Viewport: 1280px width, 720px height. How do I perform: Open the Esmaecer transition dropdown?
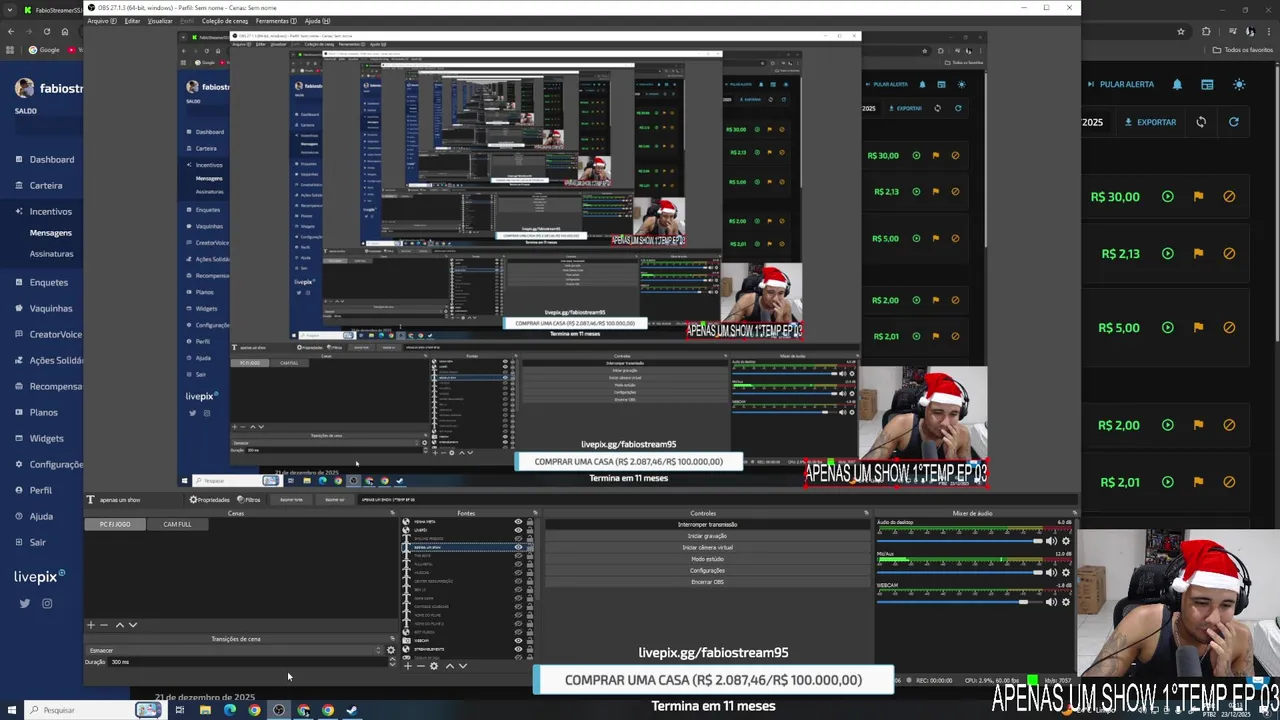click(x=236, y=650)
